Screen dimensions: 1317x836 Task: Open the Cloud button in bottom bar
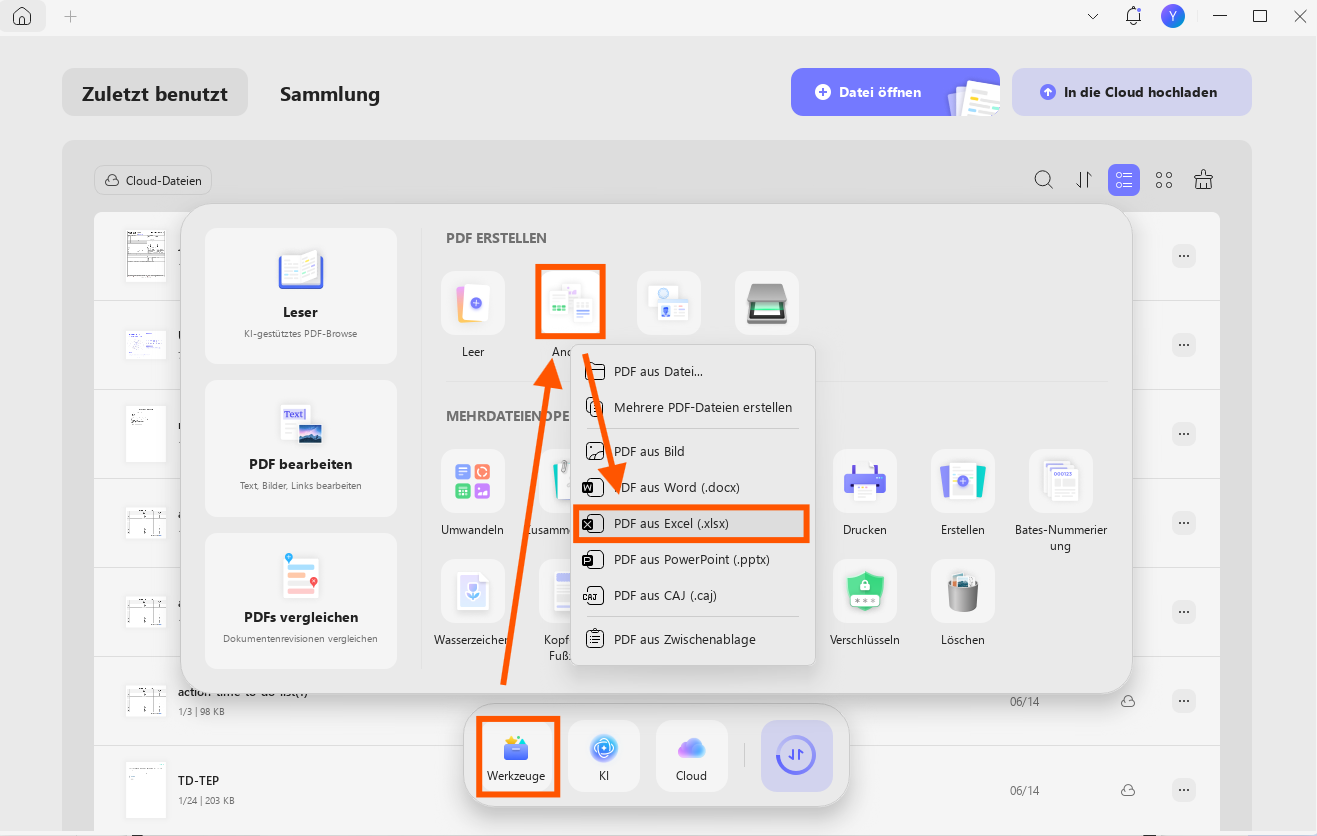pos(691,756)
